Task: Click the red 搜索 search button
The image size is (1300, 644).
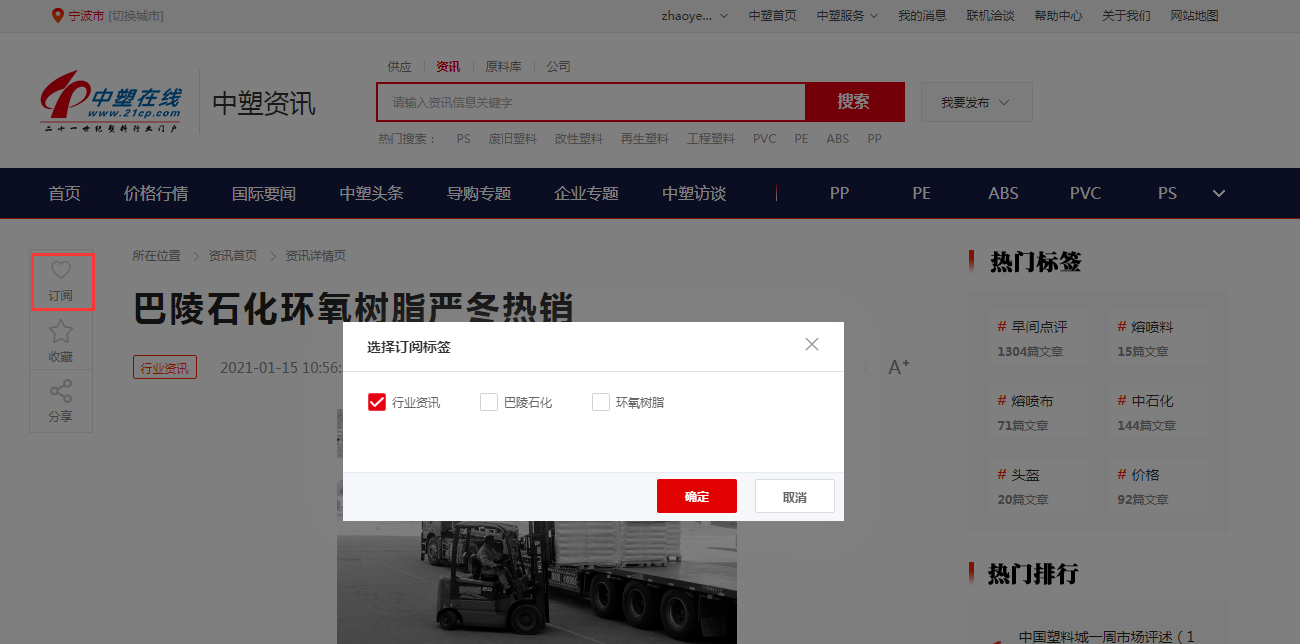Action: point(854,102)
